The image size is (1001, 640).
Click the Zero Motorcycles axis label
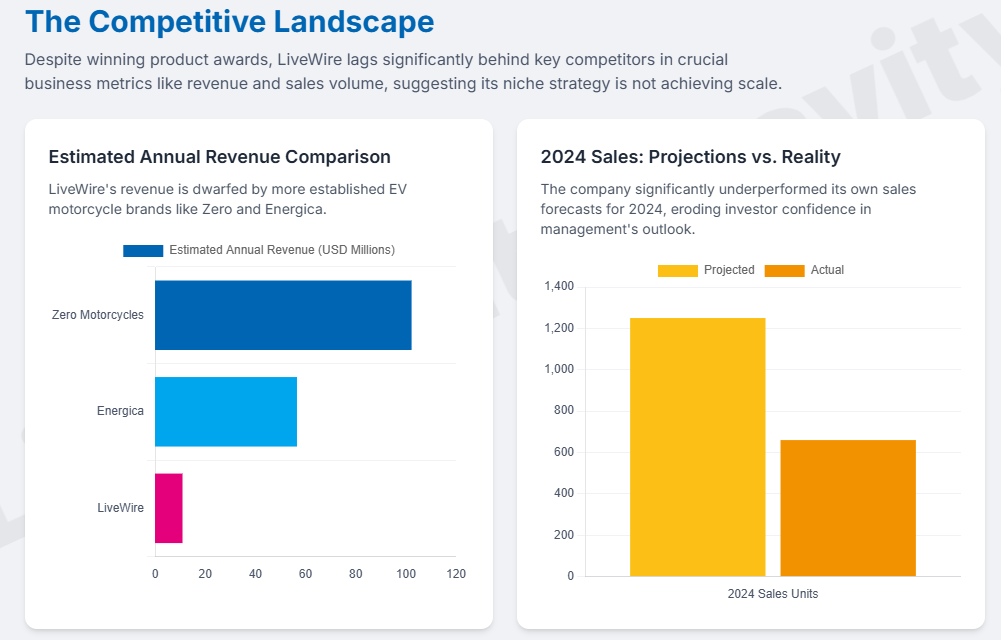tap(98, 315)
